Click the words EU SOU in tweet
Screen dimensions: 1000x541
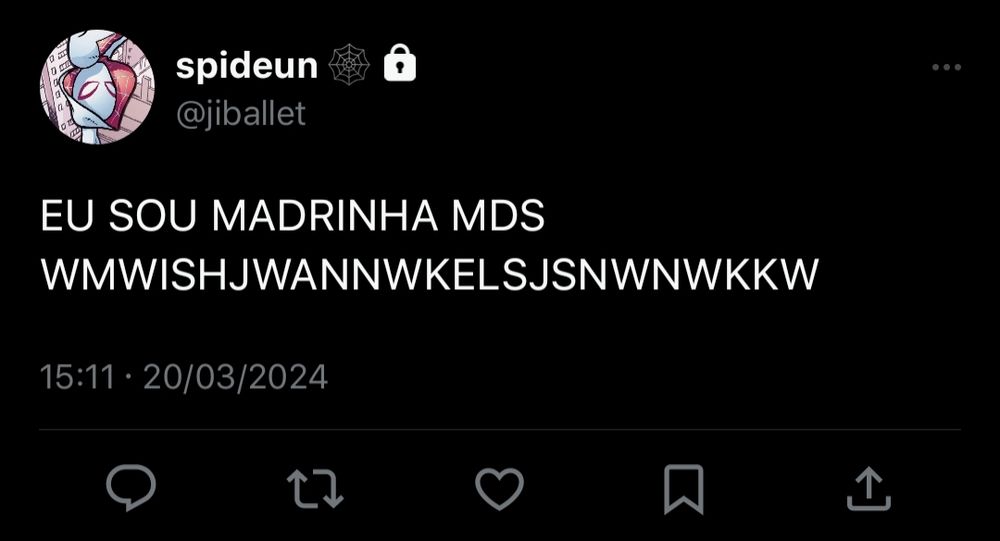click(119, 216)
